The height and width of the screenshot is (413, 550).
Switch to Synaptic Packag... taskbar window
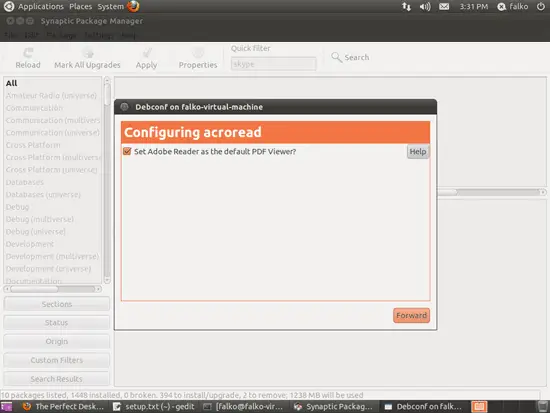click(334, 407)
